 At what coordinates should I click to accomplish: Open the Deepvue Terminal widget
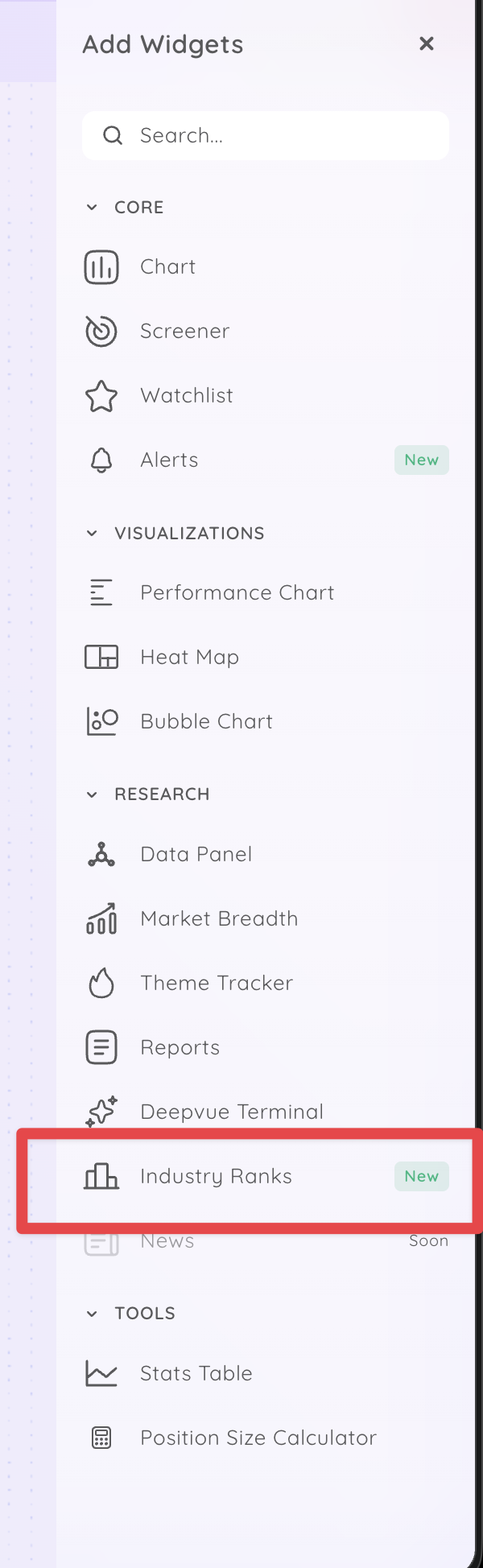coord(232,1112)
